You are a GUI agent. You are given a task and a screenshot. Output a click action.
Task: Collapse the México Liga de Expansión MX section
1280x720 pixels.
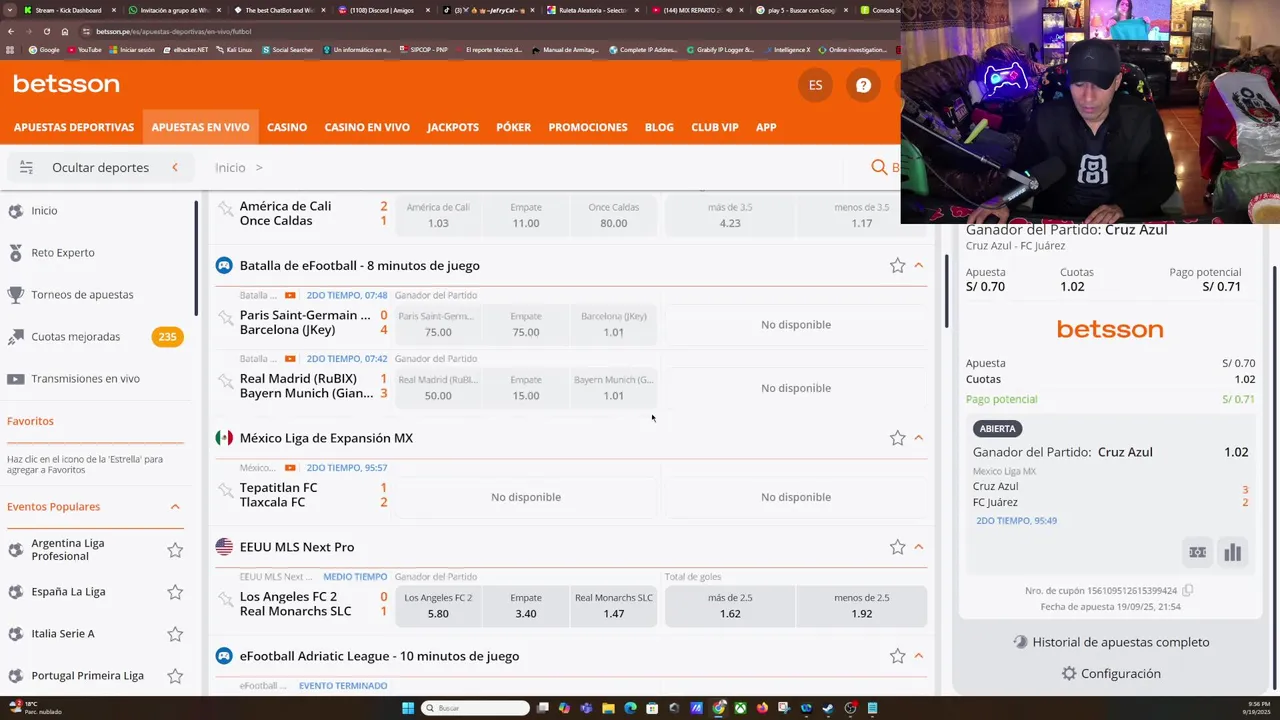tap(919, 438)
